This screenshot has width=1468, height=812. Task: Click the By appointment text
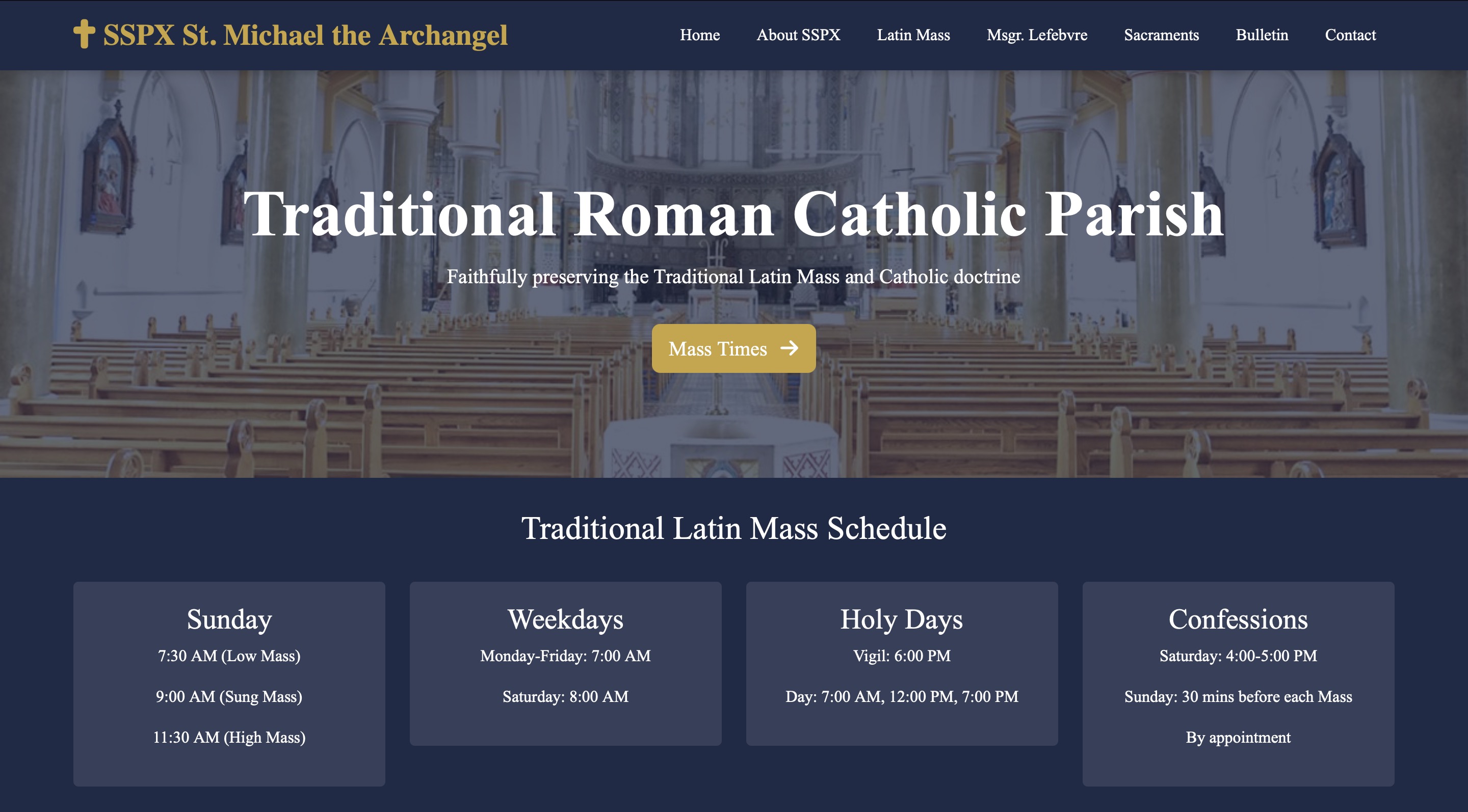click(1238, 738)
